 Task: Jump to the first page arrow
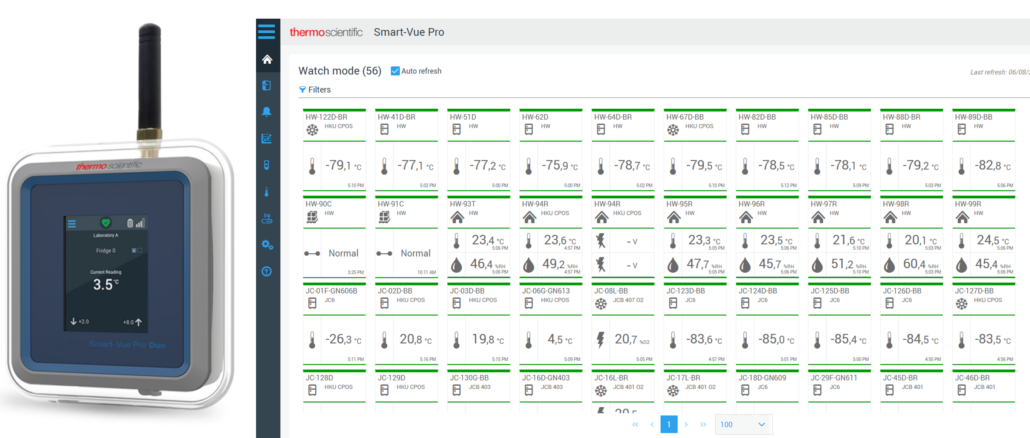[635, 425]
